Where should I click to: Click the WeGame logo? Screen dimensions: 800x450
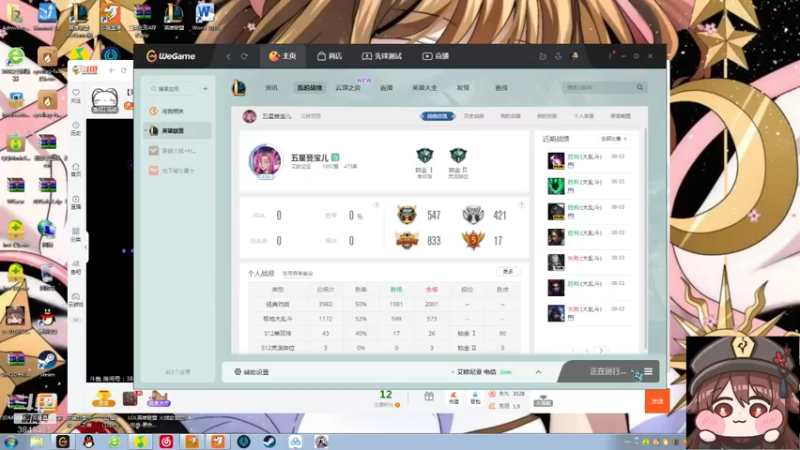pos(171,56)
